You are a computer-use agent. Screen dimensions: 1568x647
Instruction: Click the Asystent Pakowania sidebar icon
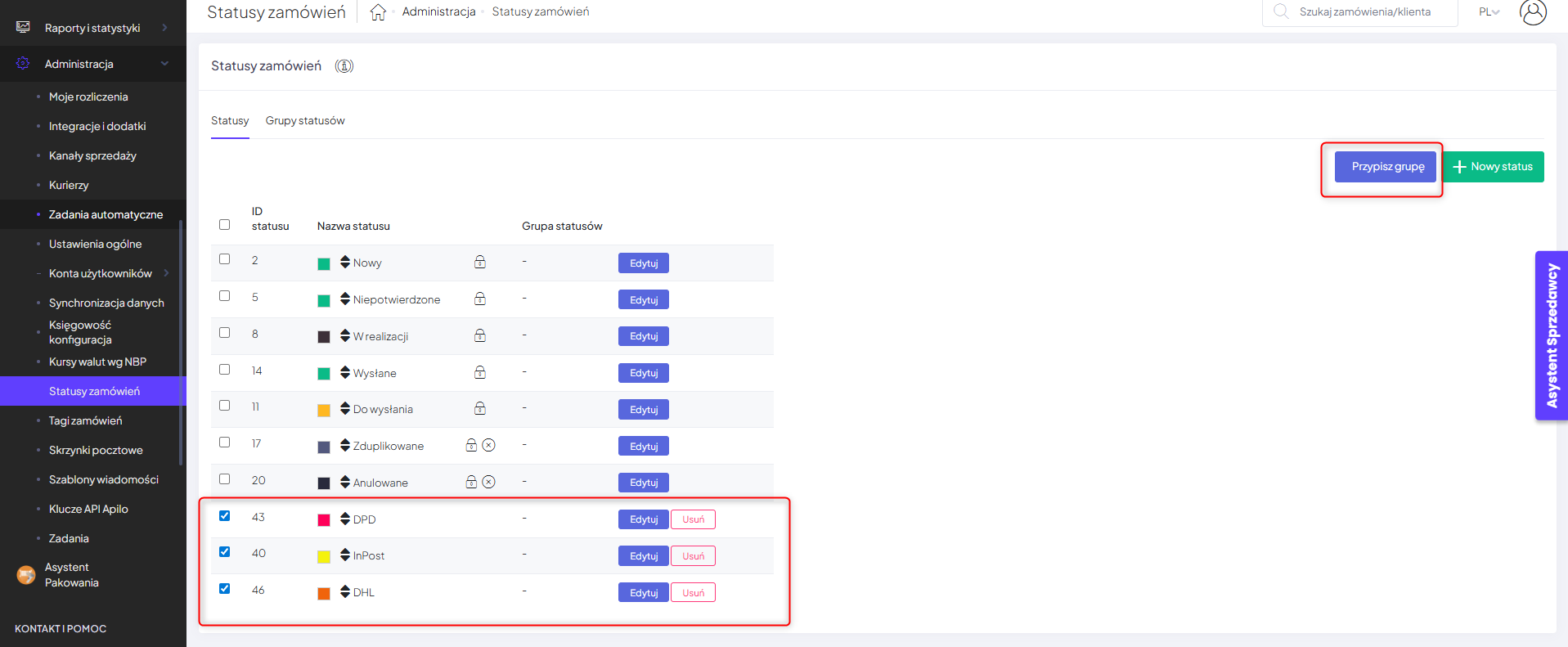coord(26,575)
